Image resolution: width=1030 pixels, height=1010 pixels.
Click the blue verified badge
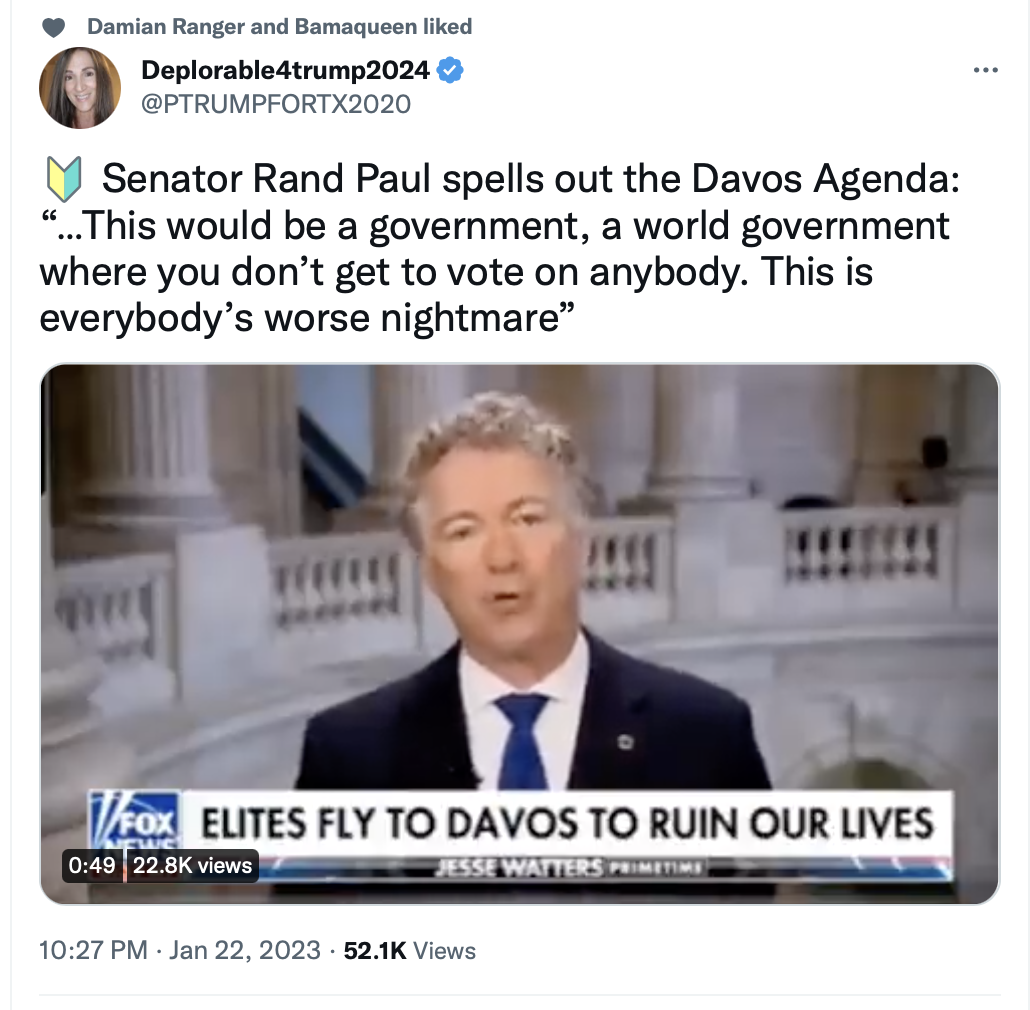pos(450,70)
